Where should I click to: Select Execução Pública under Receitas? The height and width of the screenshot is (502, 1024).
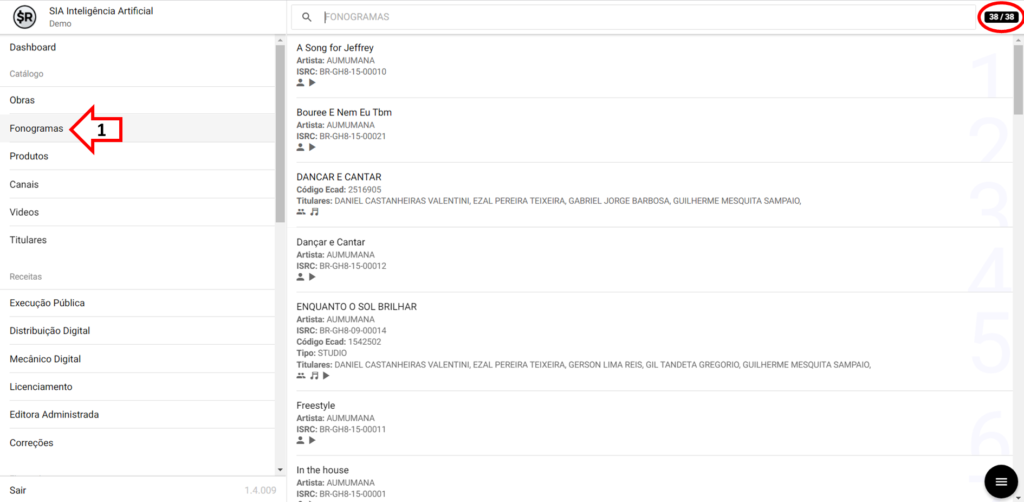click(47, 303)
